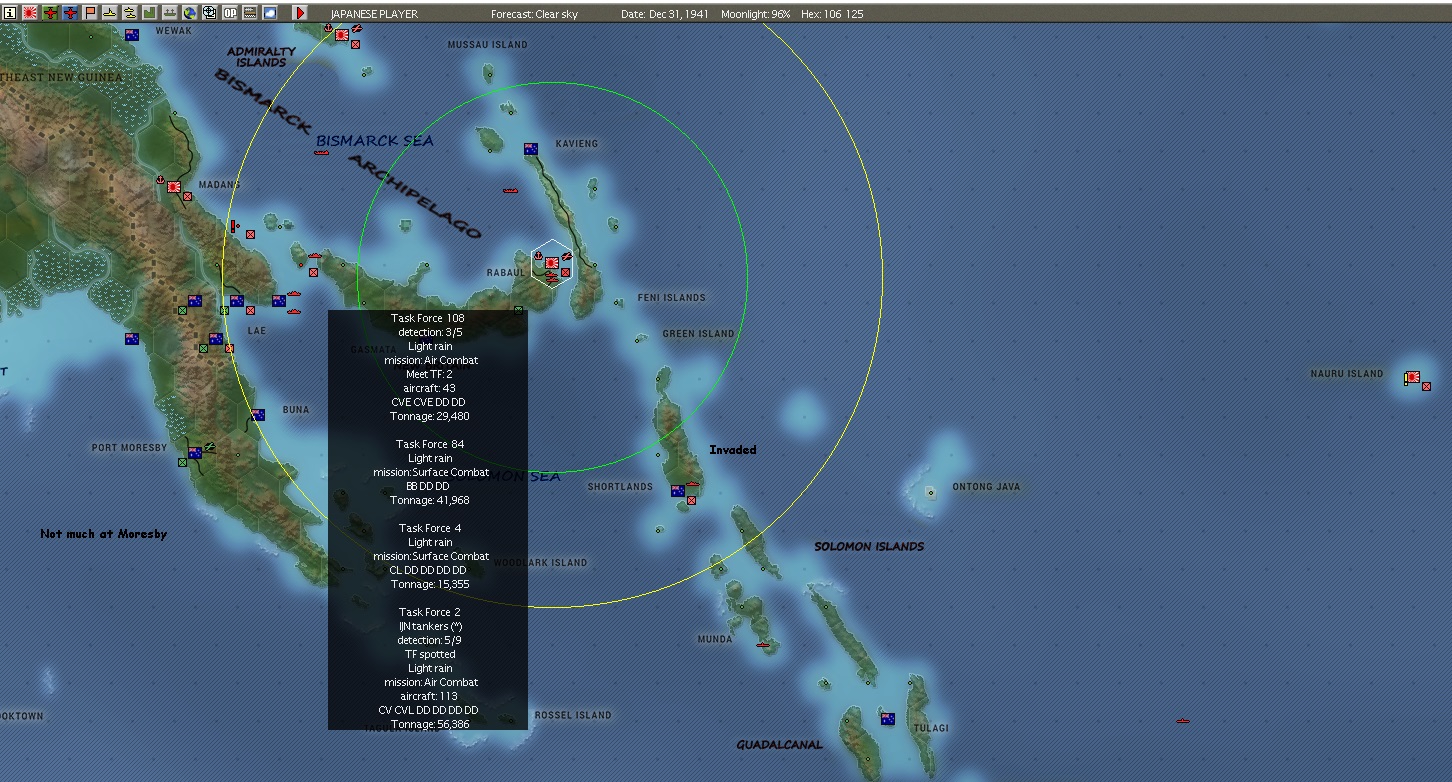
Task: Click 'Task Force 84' in the tooltip
Action: tap(430, 444)
